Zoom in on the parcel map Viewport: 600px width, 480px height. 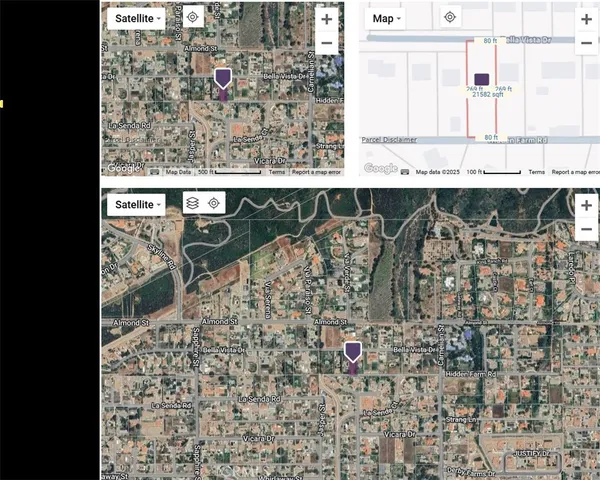586,19
